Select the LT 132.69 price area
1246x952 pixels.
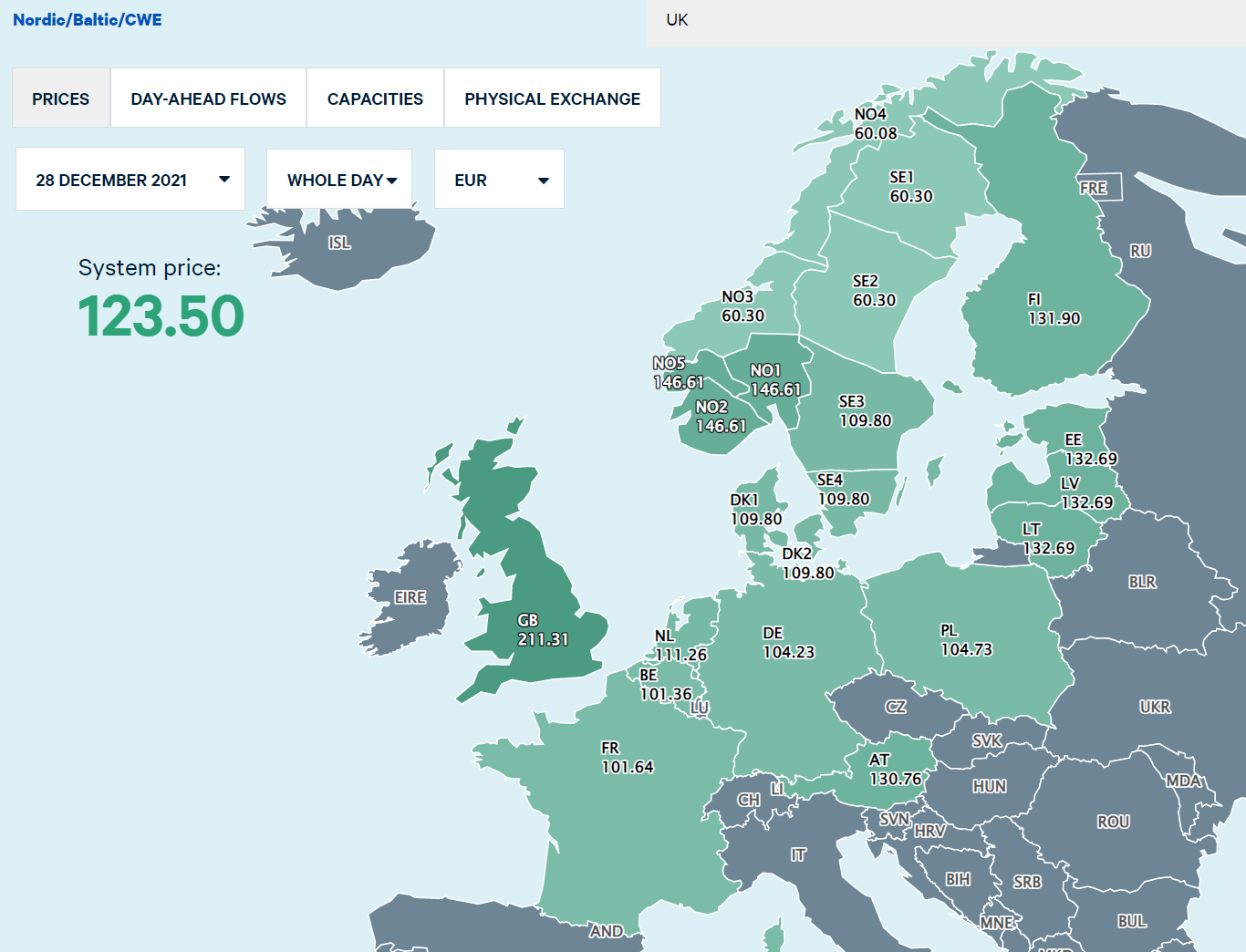[1048, 539]
